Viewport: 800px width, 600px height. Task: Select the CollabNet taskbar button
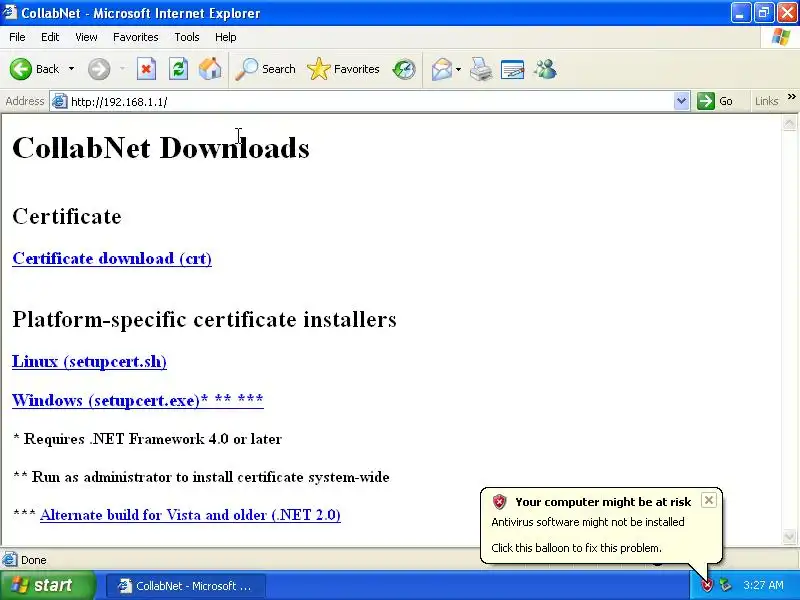[x=186, y=586]
